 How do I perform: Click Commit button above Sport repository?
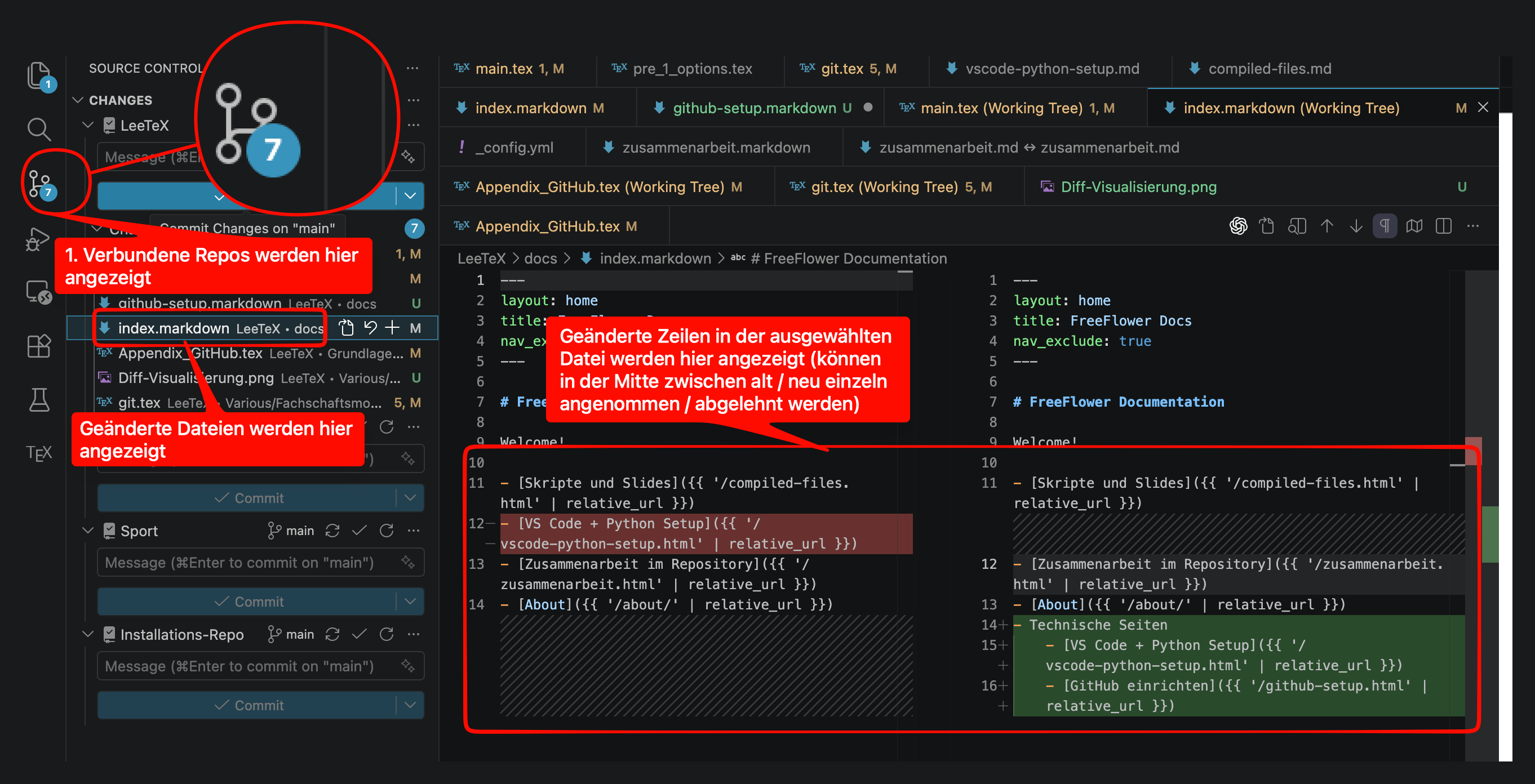click(x=248, y=497)
